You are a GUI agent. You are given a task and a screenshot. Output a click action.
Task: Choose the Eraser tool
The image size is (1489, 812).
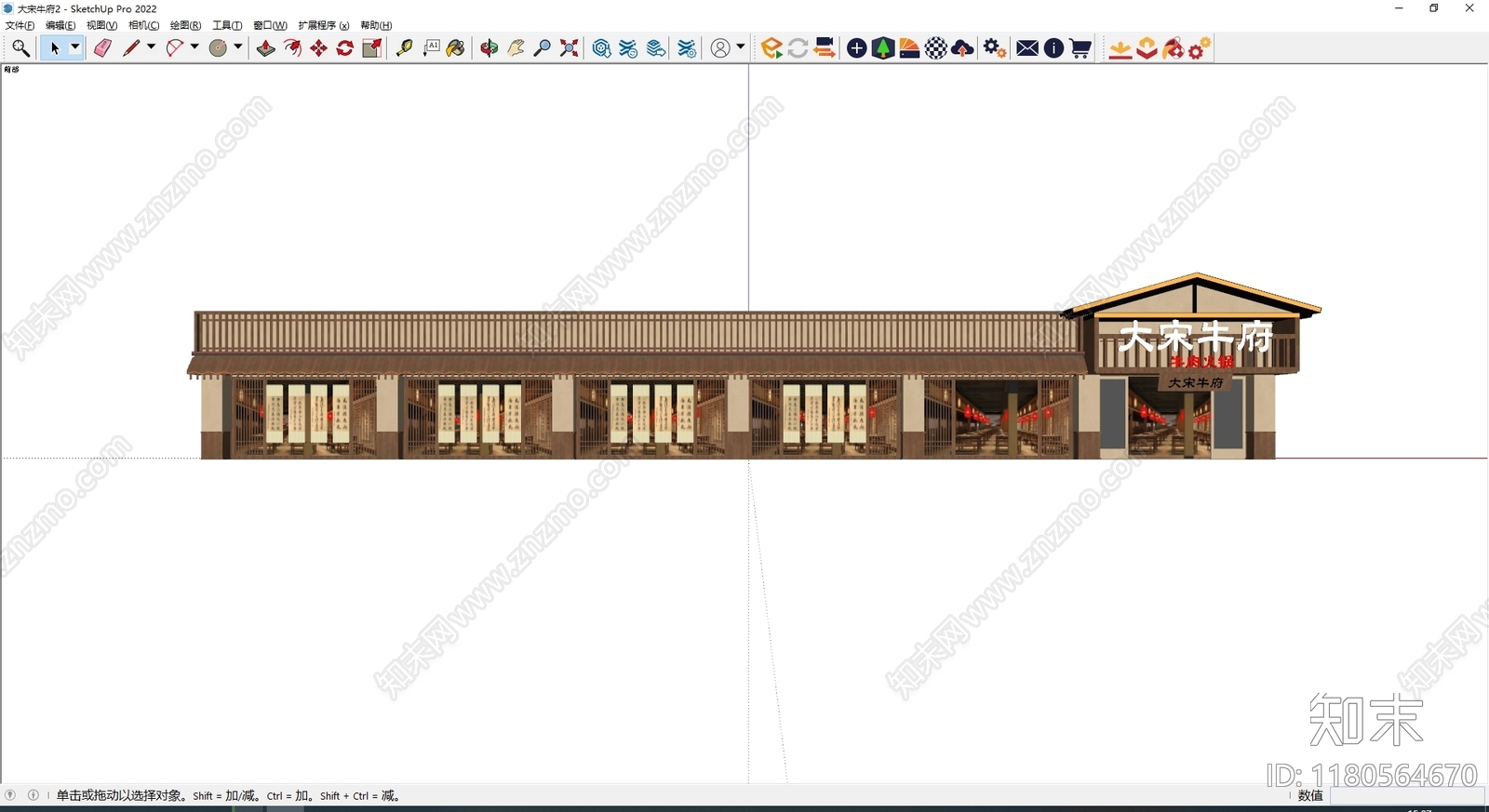(103, 48)
